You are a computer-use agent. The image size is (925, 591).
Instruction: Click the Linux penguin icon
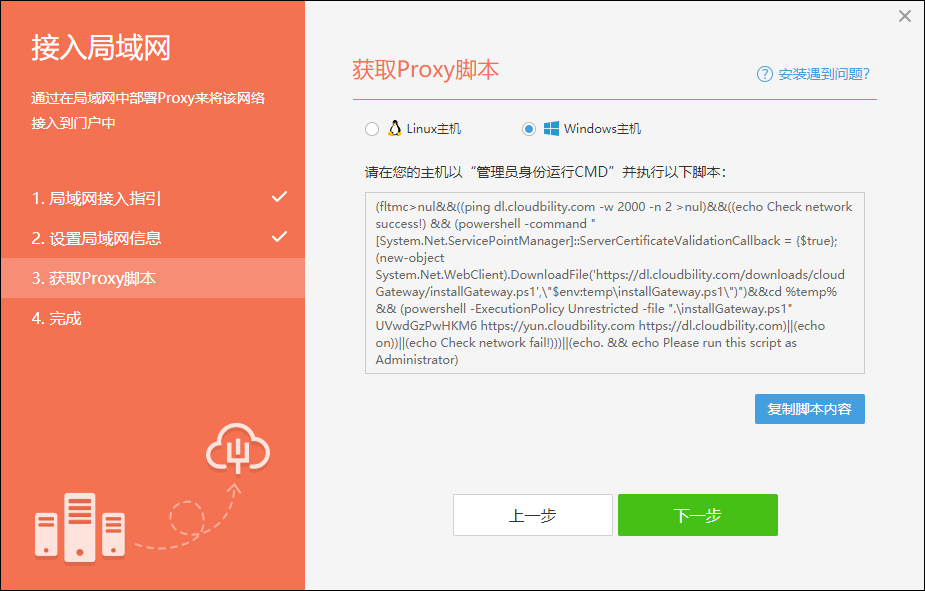click(395, 128)
